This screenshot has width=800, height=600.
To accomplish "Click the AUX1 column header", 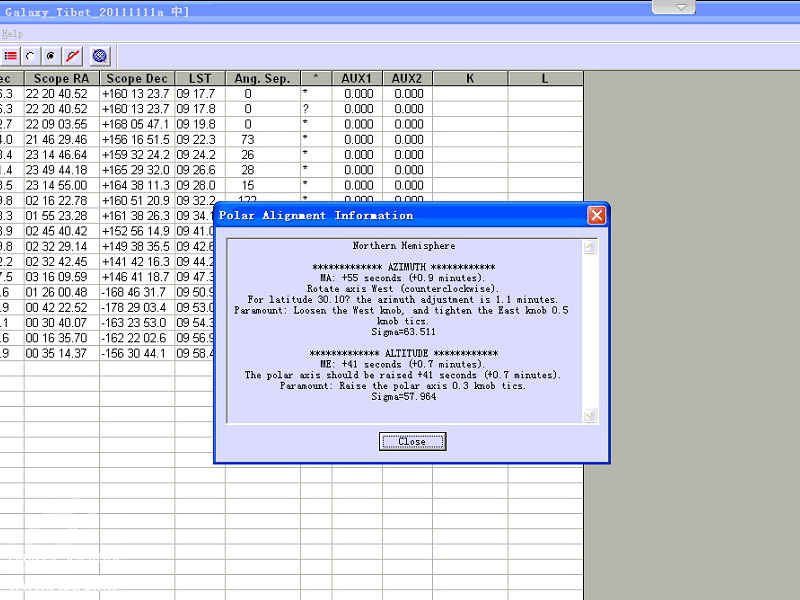I will click(x=357, y=78).
